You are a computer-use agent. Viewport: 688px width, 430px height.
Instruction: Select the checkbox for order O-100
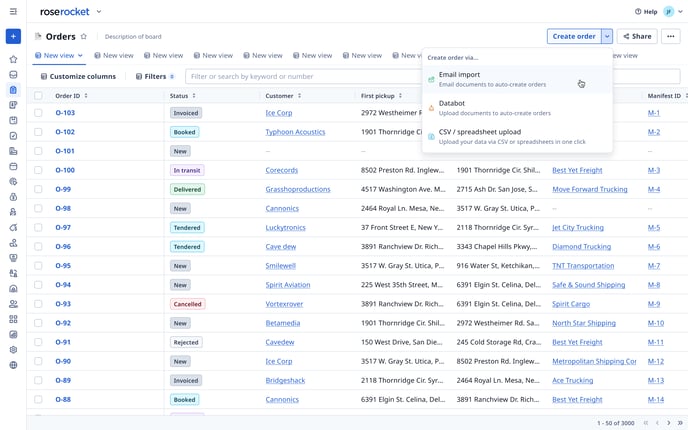click(38, 170)
